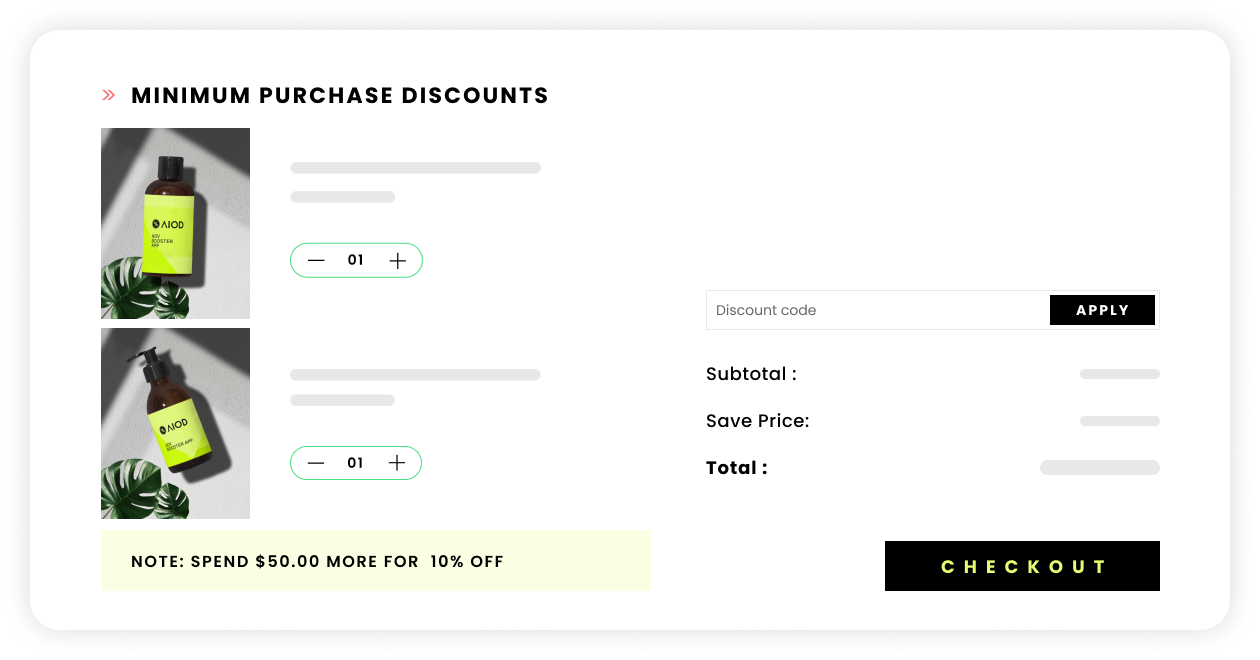Select the quantity value of the second product
This screenshot has width=1260, height=660.
355,463
